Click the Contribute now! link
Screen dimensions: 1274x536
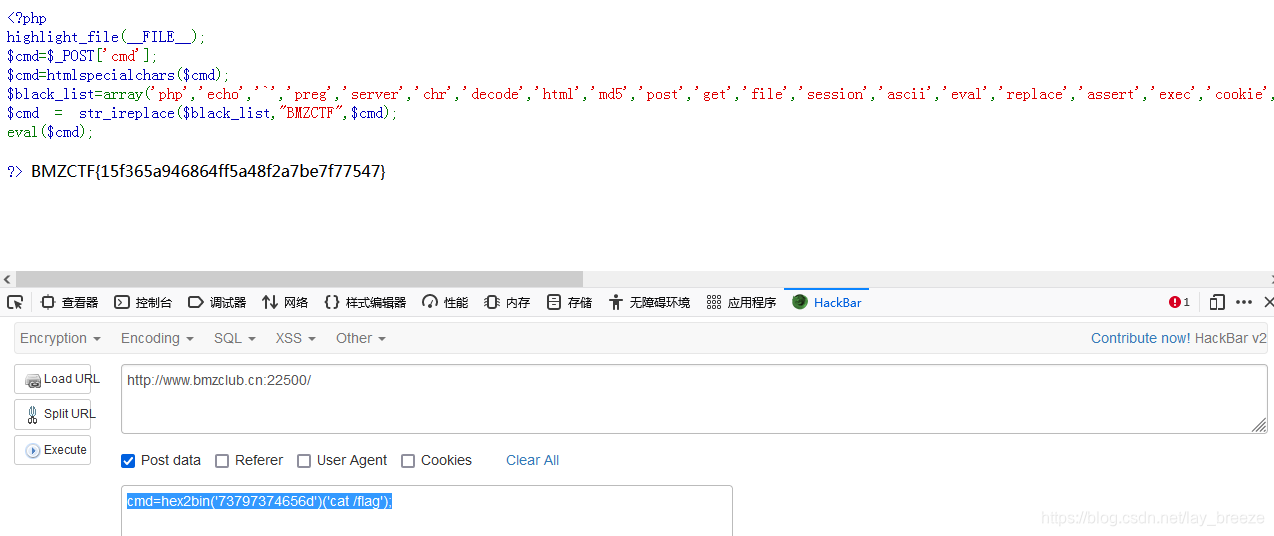(1140, 338)
